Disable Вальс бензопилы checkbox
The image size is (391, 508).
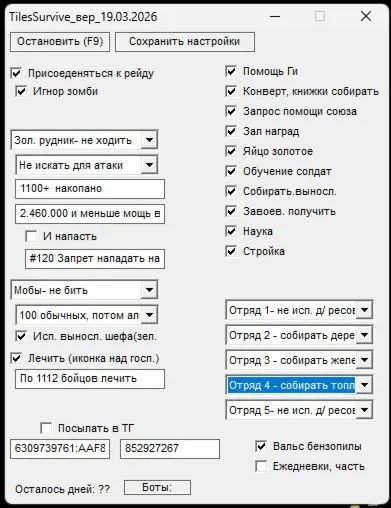pos(261,446)
